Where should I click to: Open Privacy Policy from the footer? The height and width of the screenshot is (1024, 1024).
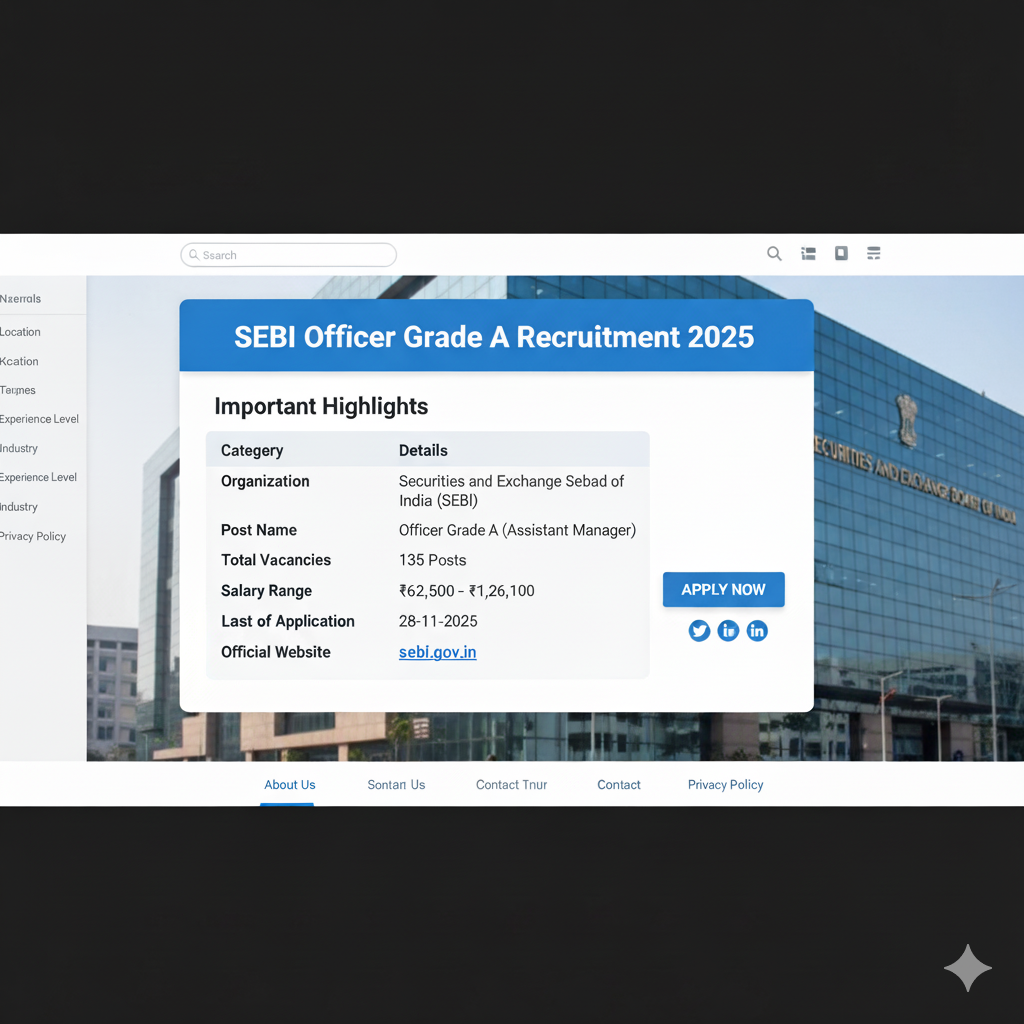click(725, 785)
